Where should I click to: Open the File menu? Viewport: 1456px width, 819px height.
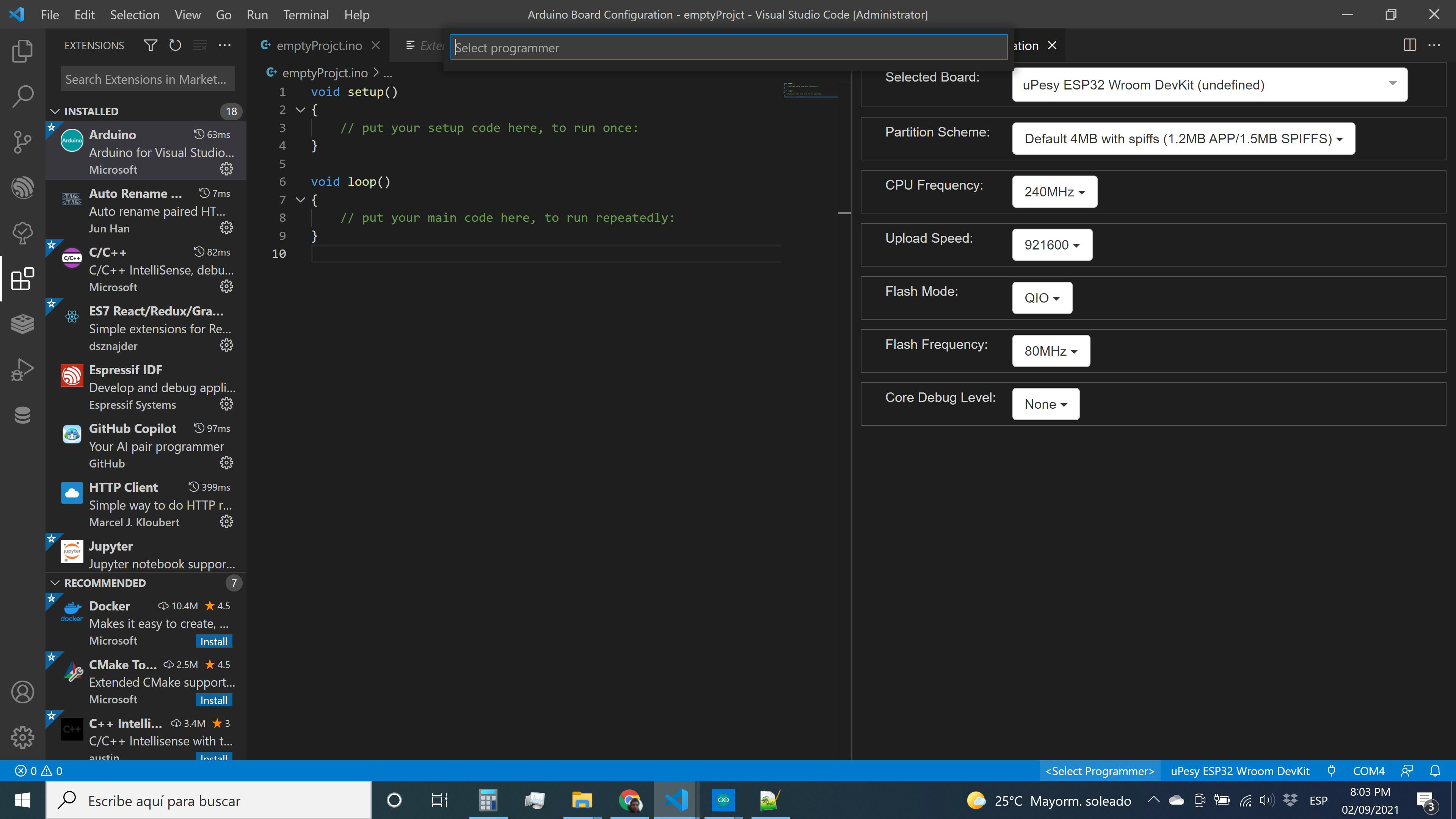click(50, 15)
